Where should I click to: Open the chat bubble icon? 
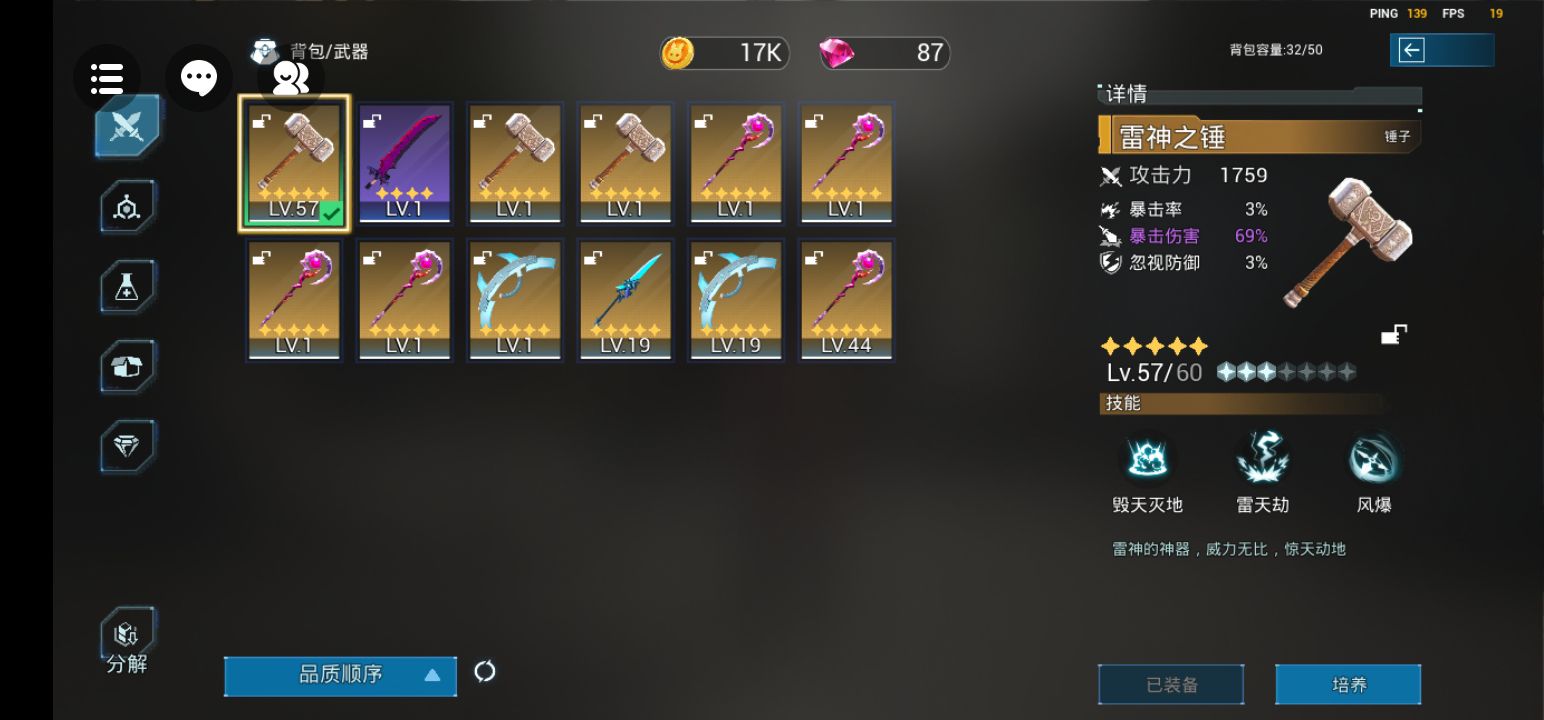(x=199, y=77)
